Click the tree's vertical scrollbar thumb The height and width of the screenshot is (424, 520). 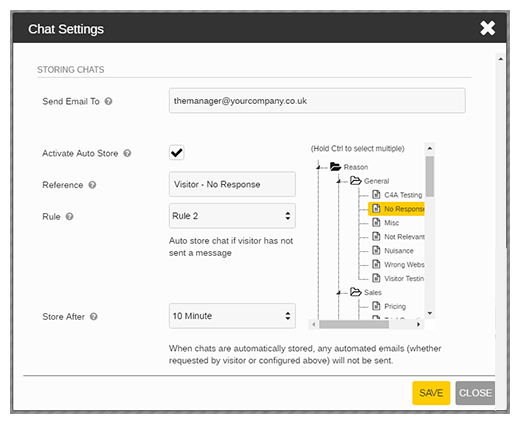click(430, 176)
